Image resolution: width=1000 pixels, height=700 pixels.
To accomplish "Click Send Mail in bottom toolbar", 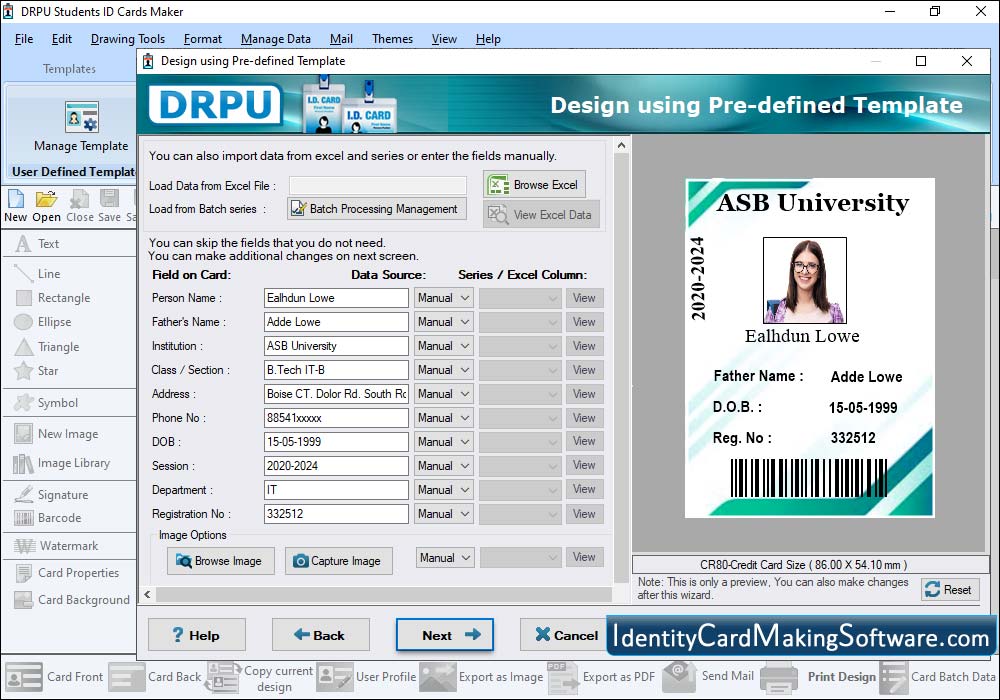I will [x=709, y=676].
